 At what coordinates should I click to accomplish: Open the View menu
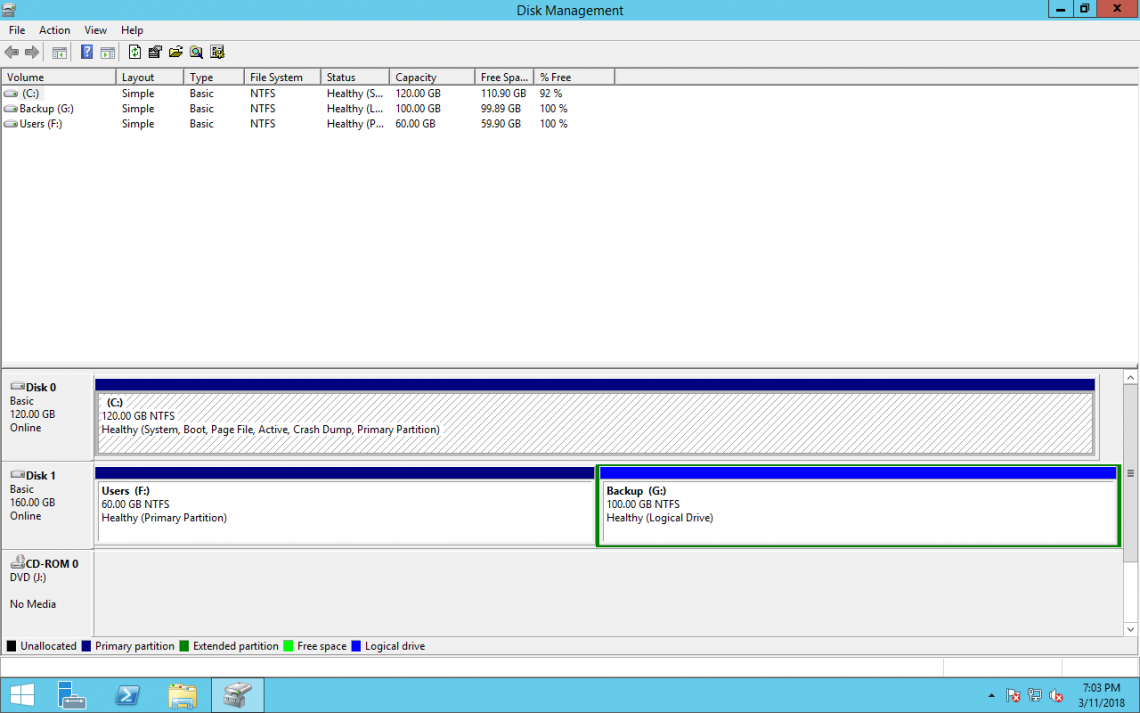click(x=95, y=30)
